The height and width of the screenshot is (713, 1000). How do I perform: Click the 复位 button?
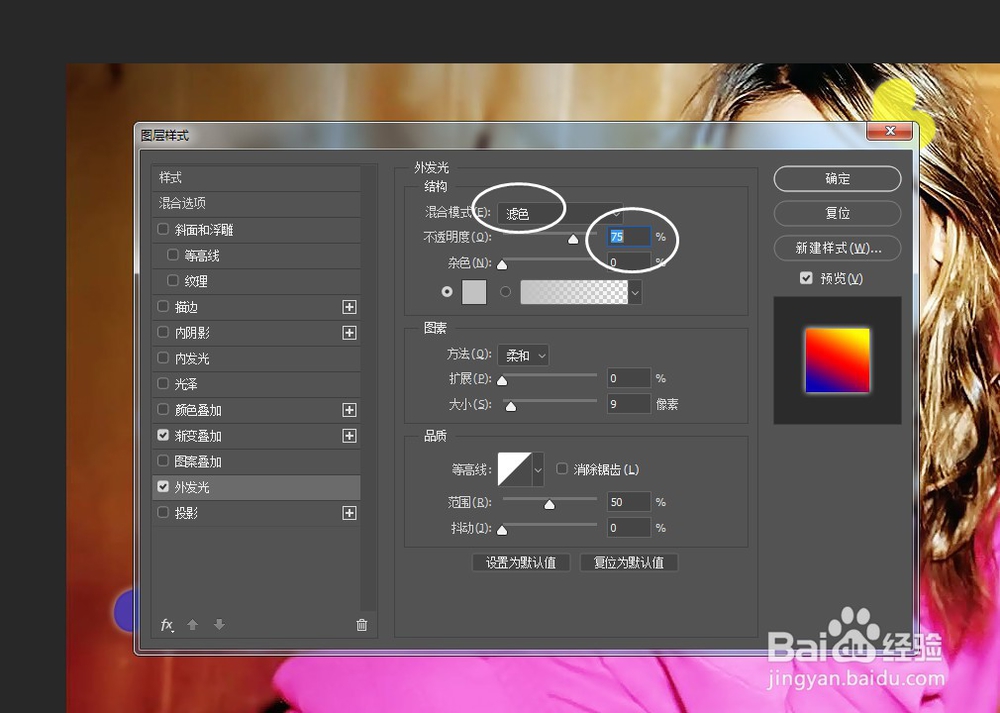pos(837,213)
